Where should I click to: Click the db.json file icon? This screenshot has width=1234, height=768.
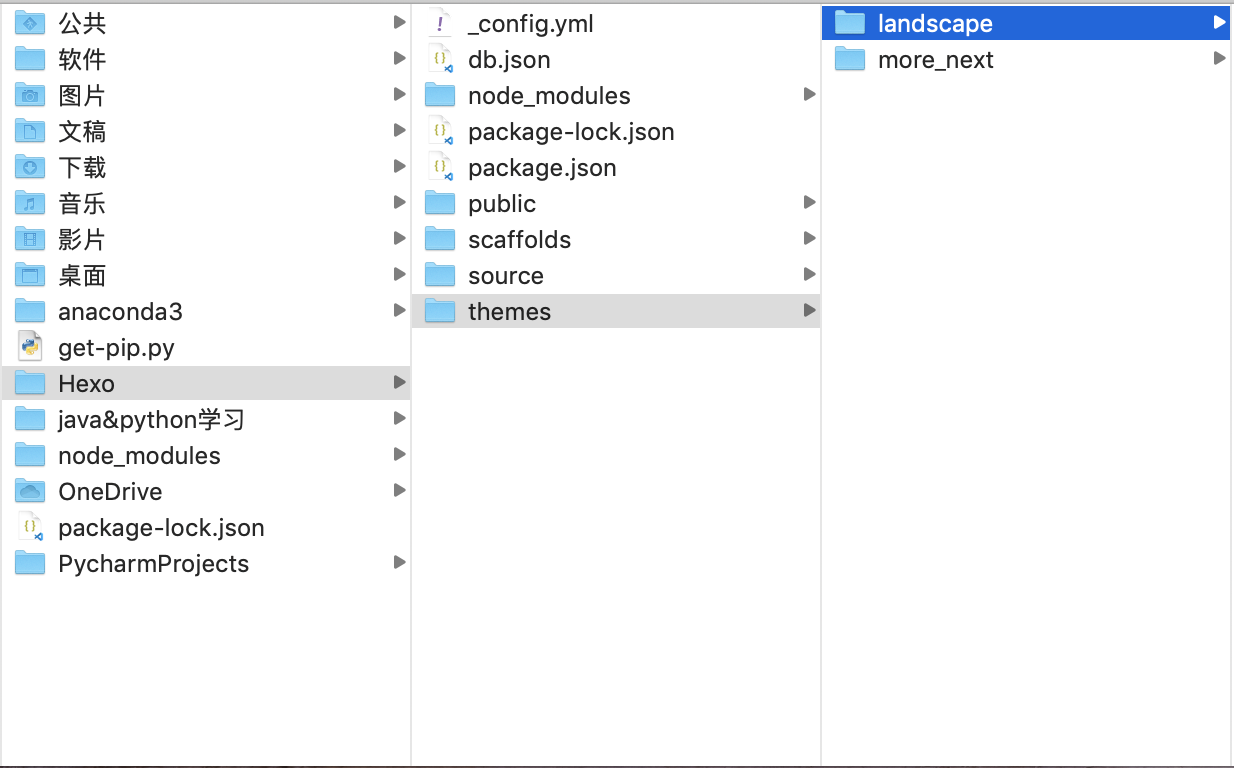click(440, 59)
